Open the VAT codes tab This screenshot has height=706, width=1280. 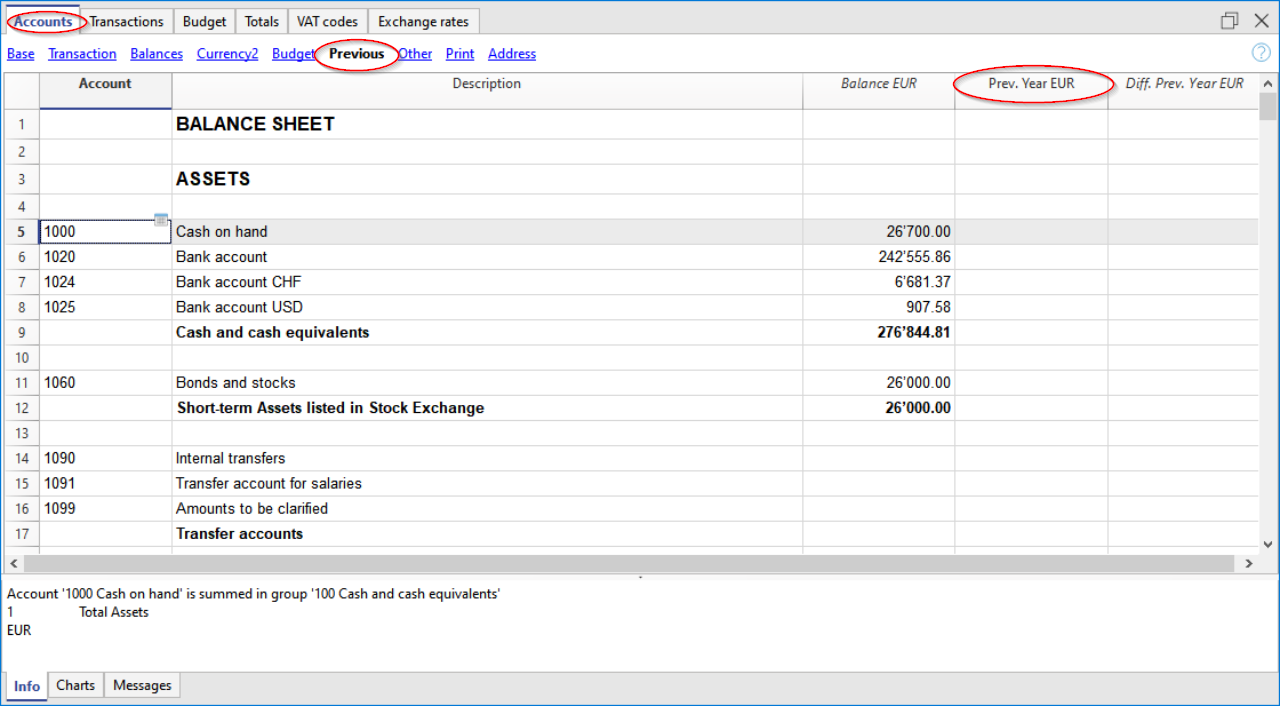coord(327,21)
